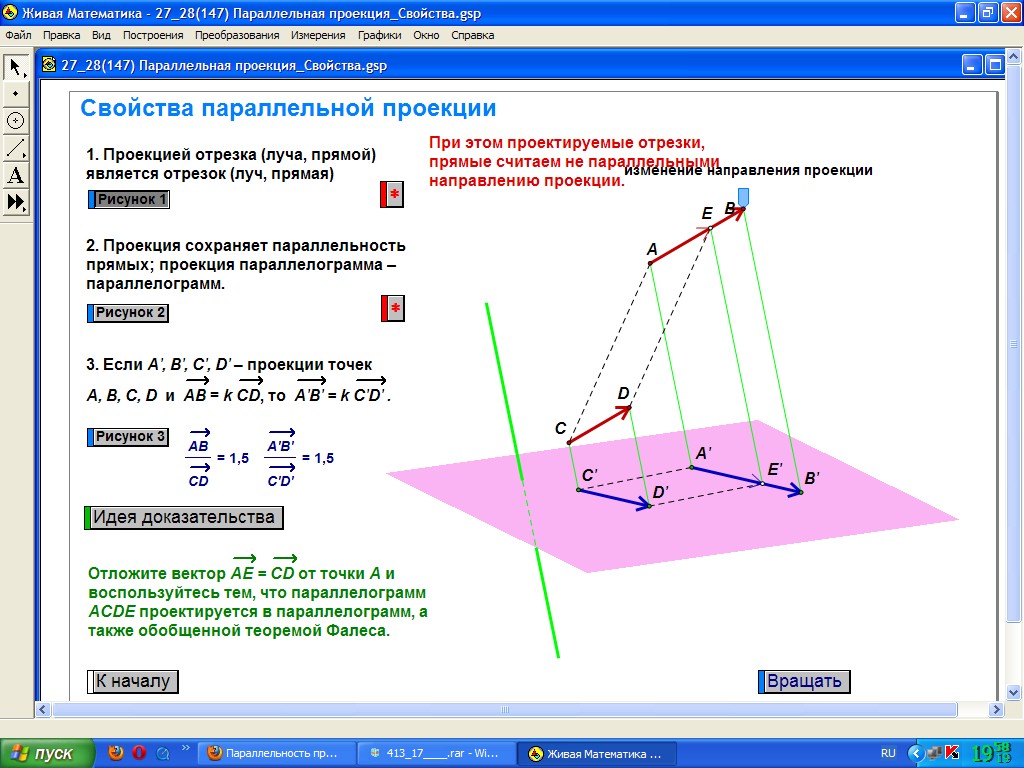The height and width of the screenshot is (768, 1024).
Task: Open the Преобразования menu
Action: [x=237, y=35]
